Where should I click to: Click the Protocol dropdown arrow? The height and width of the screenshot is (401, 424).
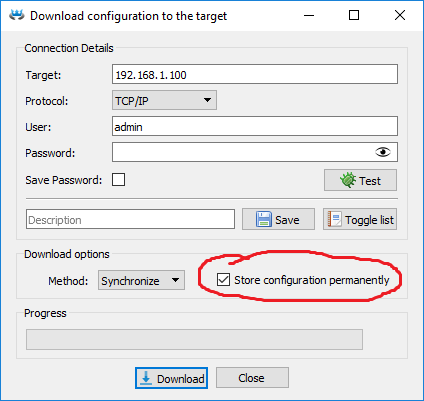click(x=207, y=100)
